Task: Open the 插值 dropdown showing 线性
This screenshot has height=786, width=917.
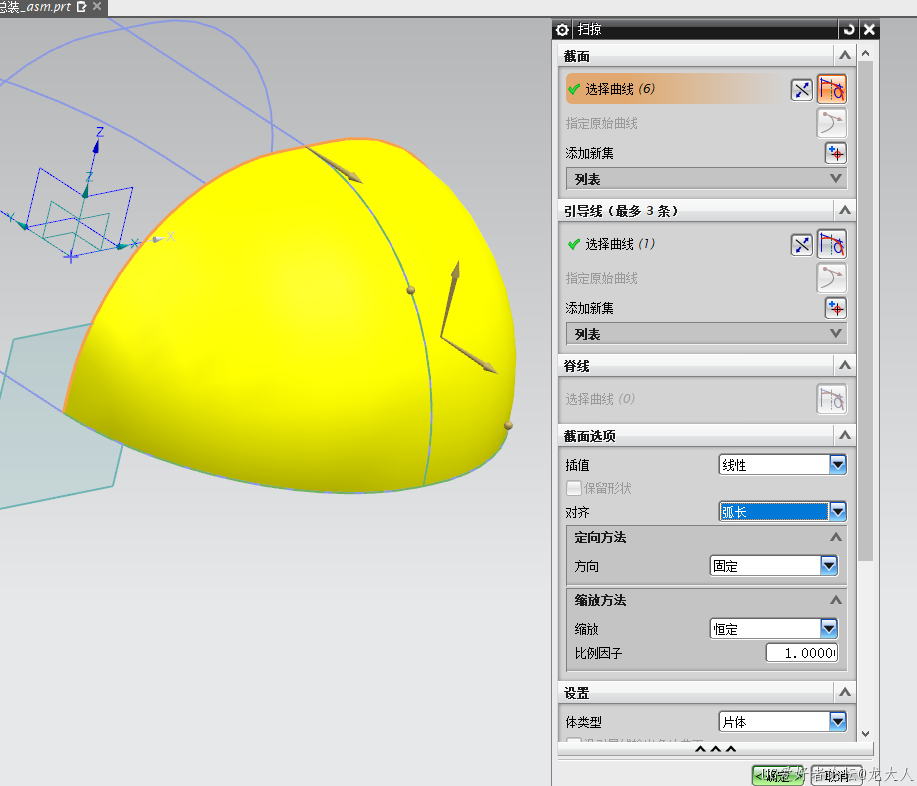Action: (782, 465)
